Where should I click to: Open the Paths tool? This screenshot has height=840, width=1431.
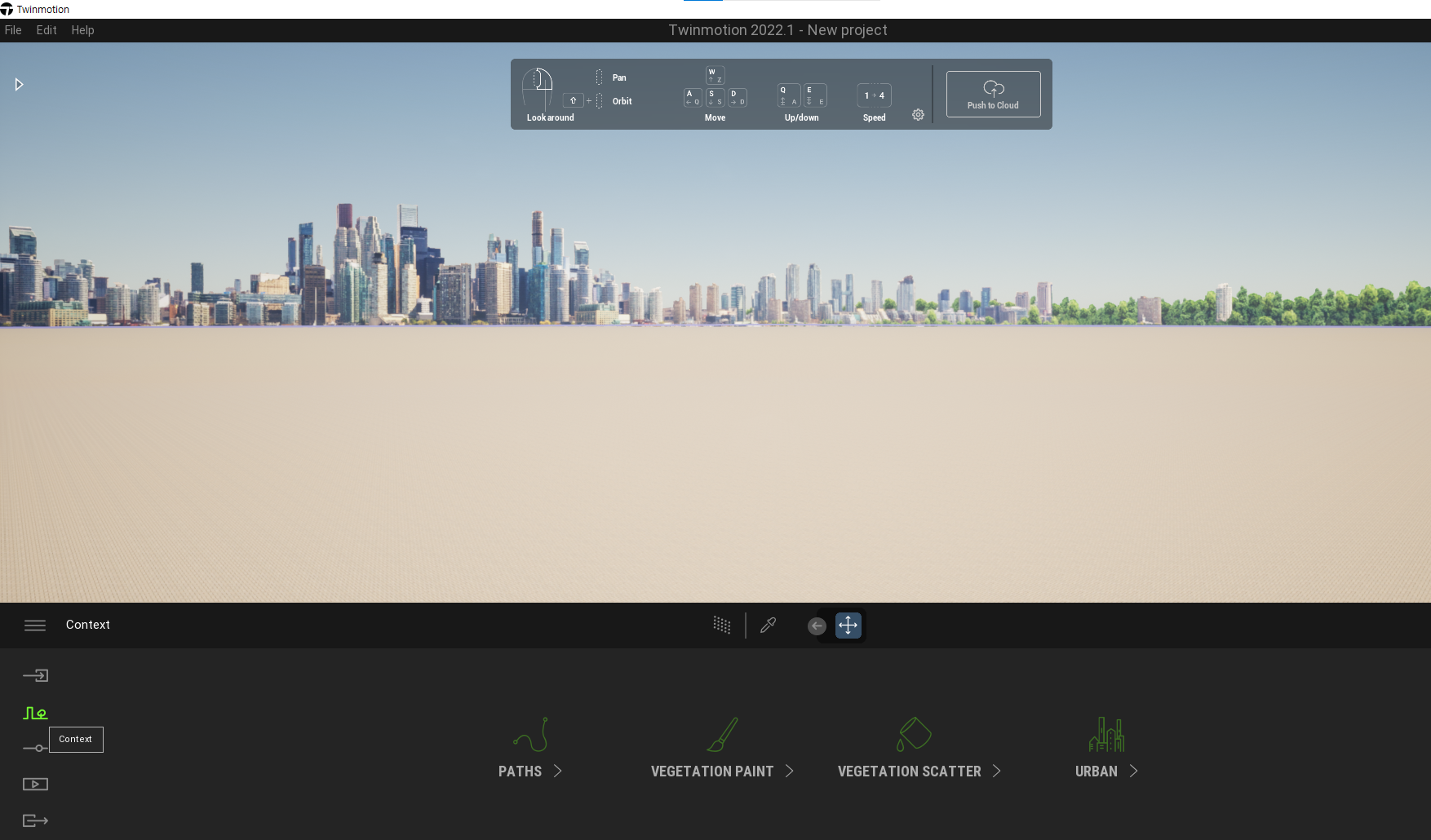tap(520, 771)
